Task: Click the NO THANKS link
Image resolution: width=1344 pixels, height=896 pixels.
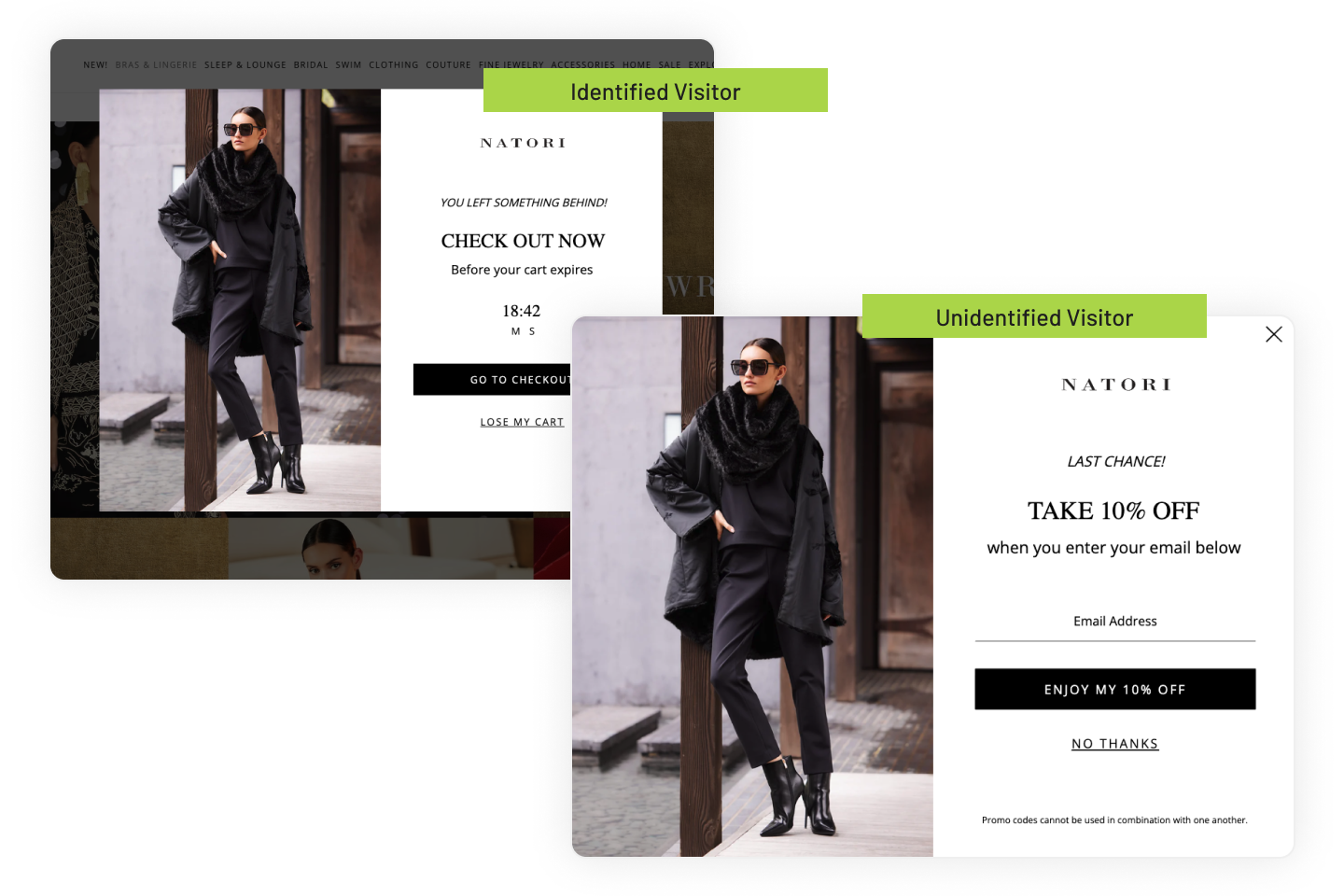Action: (1114, 744)
